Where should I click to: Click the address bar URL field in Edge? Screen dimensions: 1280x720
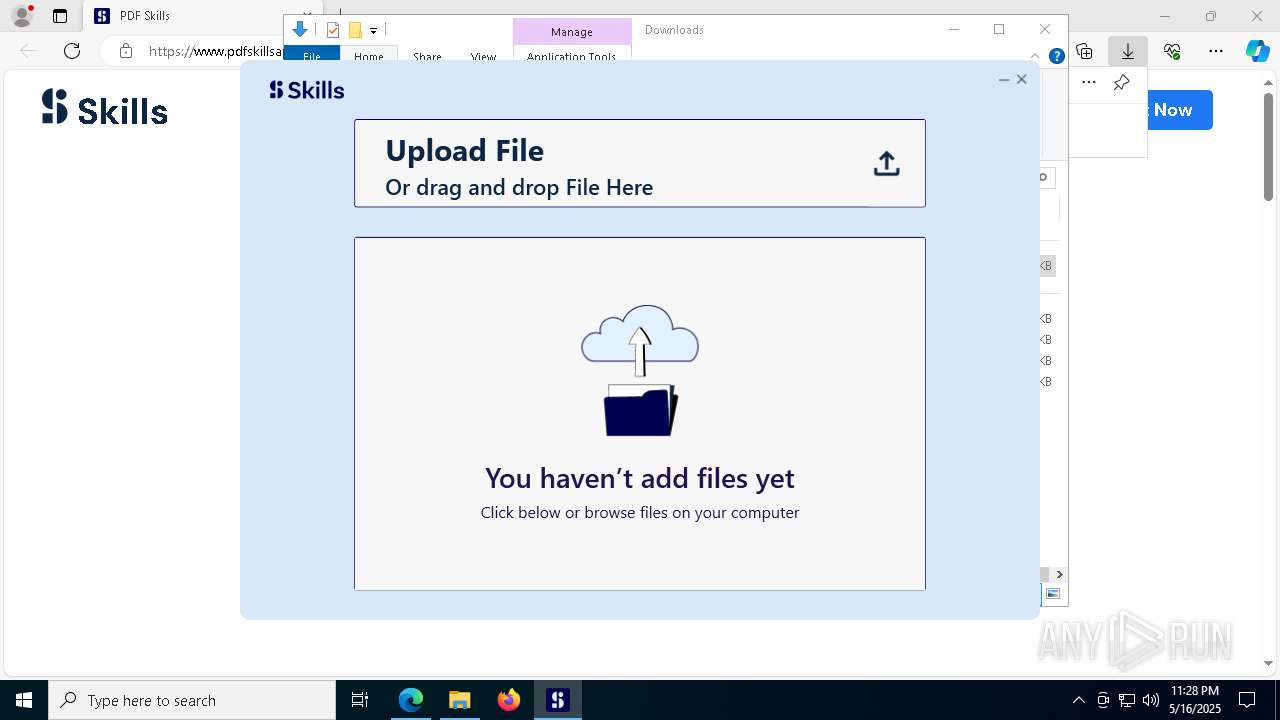[215, 51]
